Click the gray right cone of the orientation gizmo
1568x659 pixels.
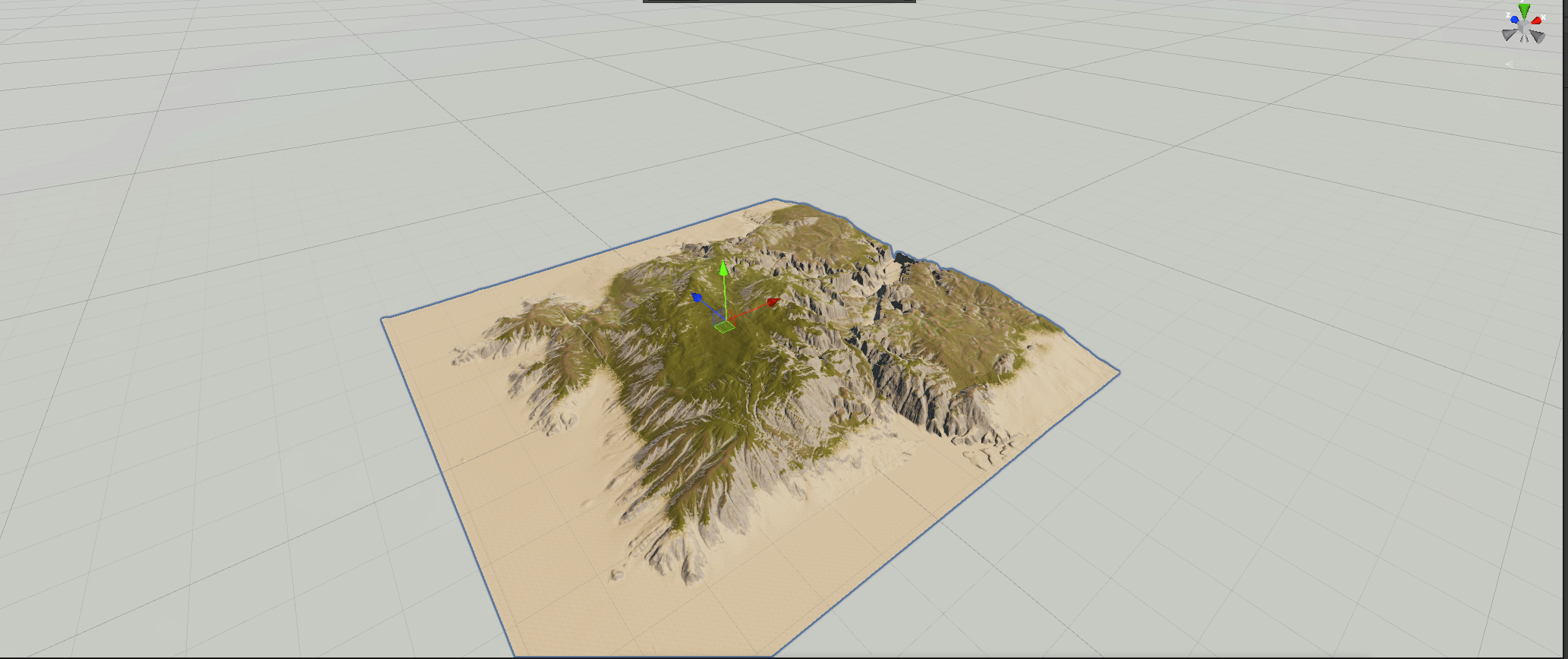pyautogui.click(x=1538, y=36)
